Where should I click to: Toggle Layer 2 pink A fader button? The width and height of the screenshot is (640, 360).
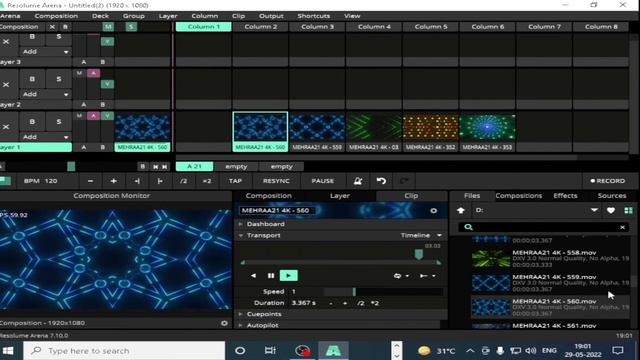93,73
